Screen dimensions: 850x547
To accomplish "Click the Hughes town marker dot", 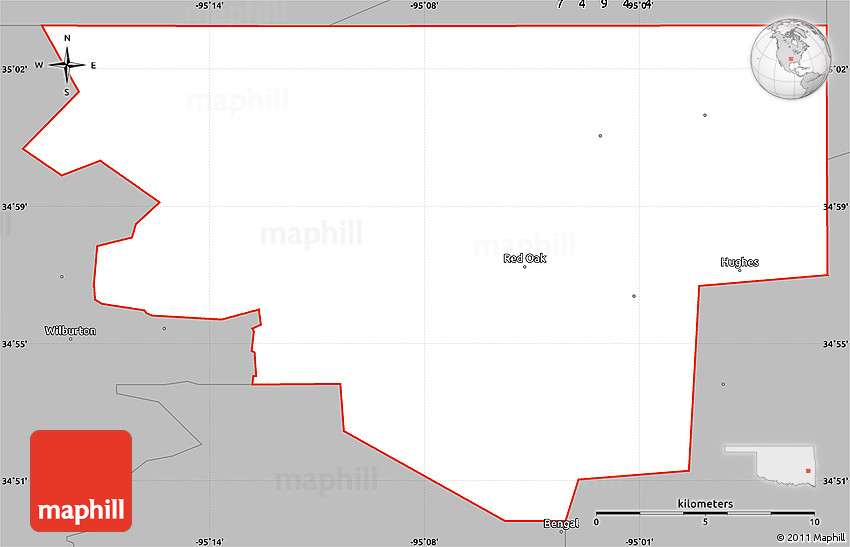I will (x=740, y=270).
